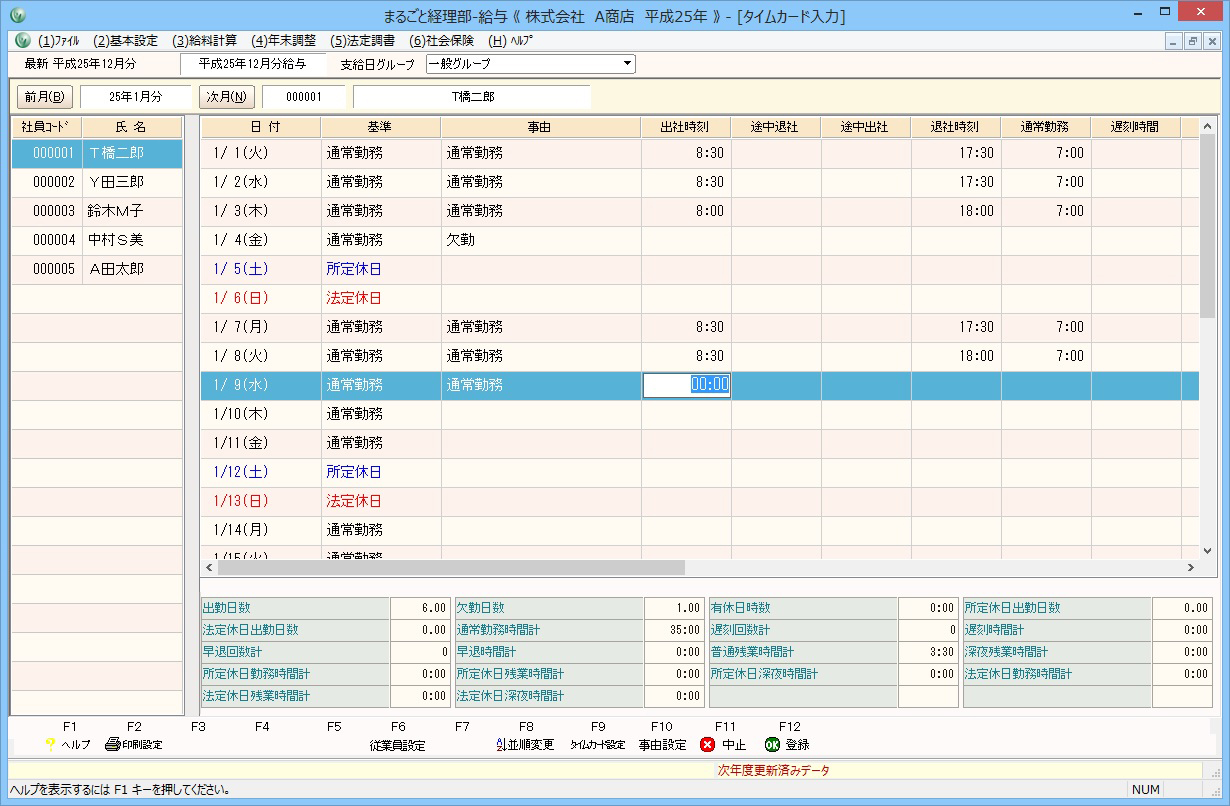Click the 17:30 退社時刻 cell for 1/2

pyautogui.click(x=956, y=182)
